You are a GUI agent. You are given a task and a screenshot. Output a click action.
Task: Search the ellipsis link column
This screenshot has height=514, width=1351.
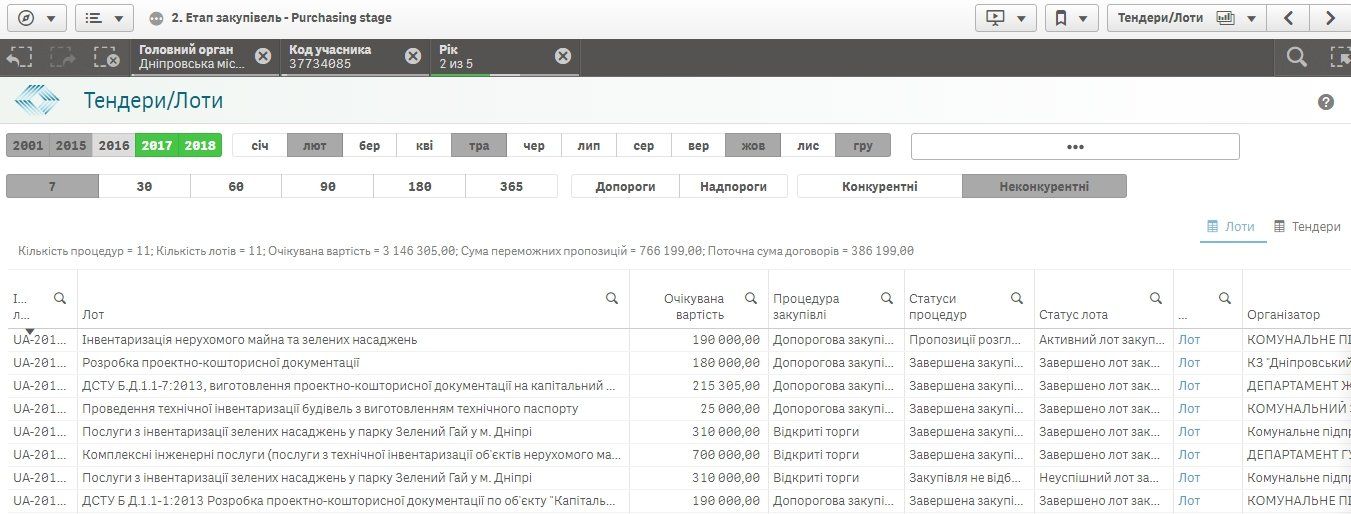click(x=1225, y=298)
